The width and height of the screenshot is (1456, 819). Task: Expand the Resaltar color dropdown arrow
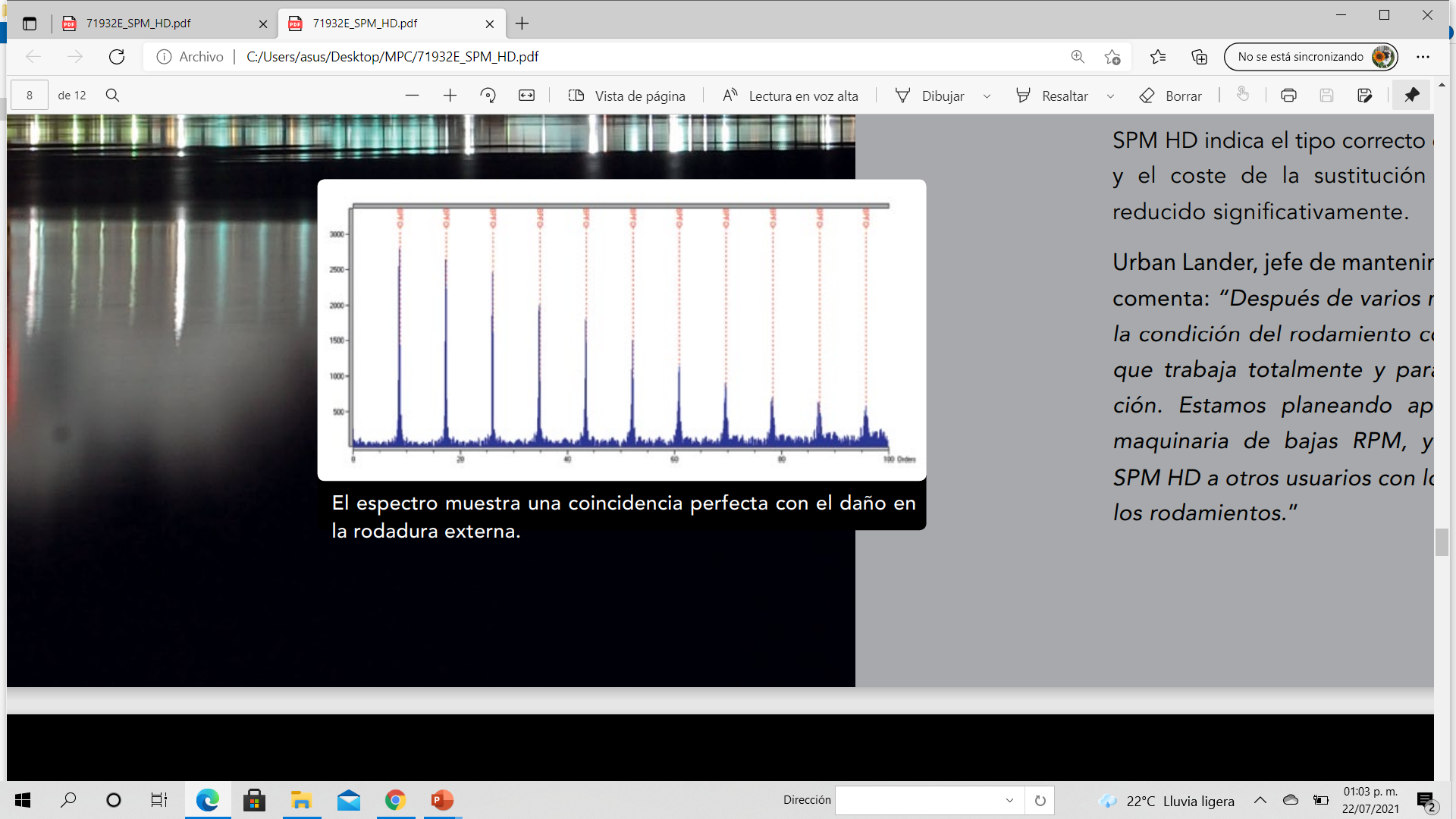click(x=1110, y=96)
